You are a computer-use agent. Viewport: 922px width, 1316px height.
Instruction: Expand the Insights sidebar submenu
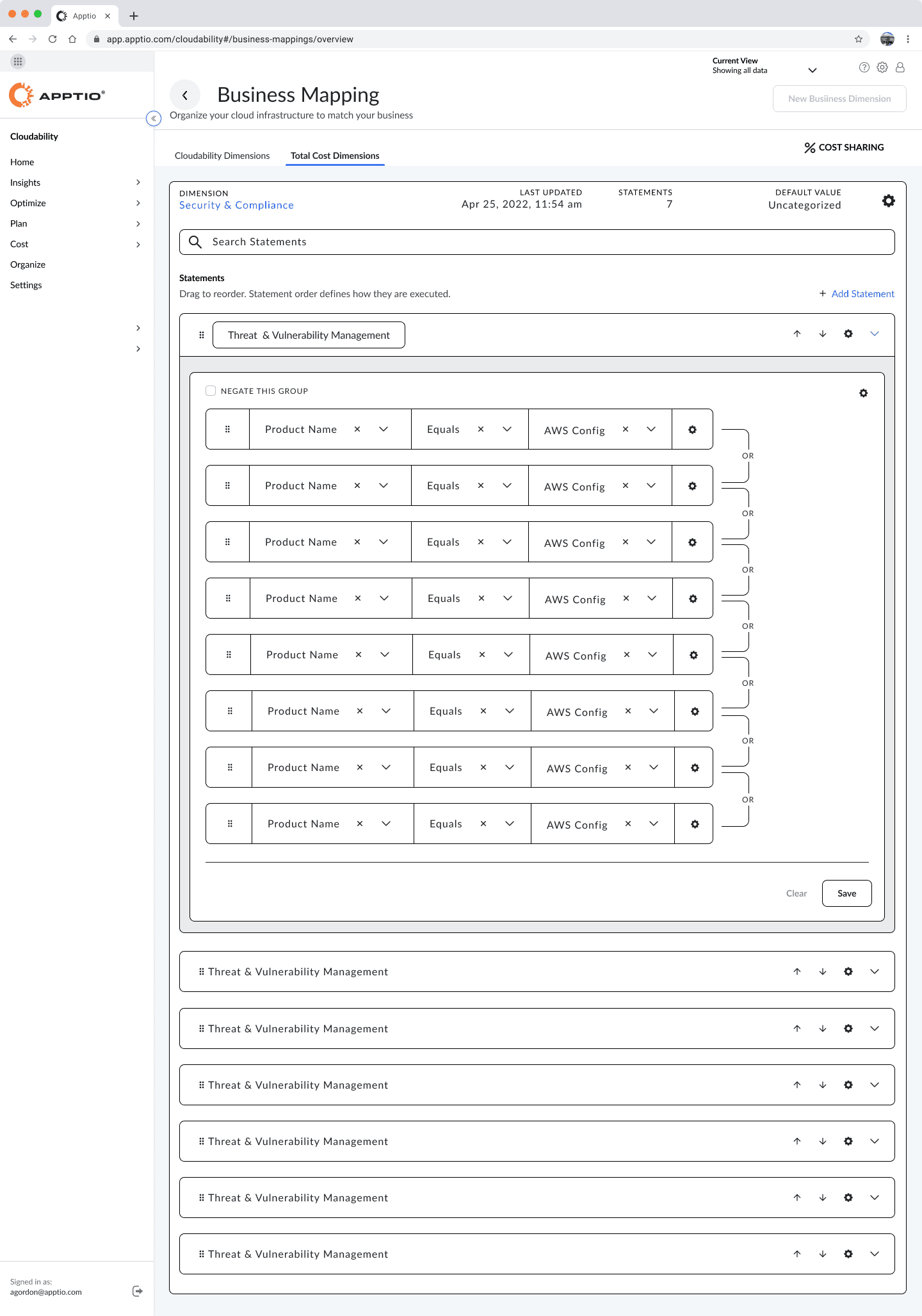pos(138,183)
